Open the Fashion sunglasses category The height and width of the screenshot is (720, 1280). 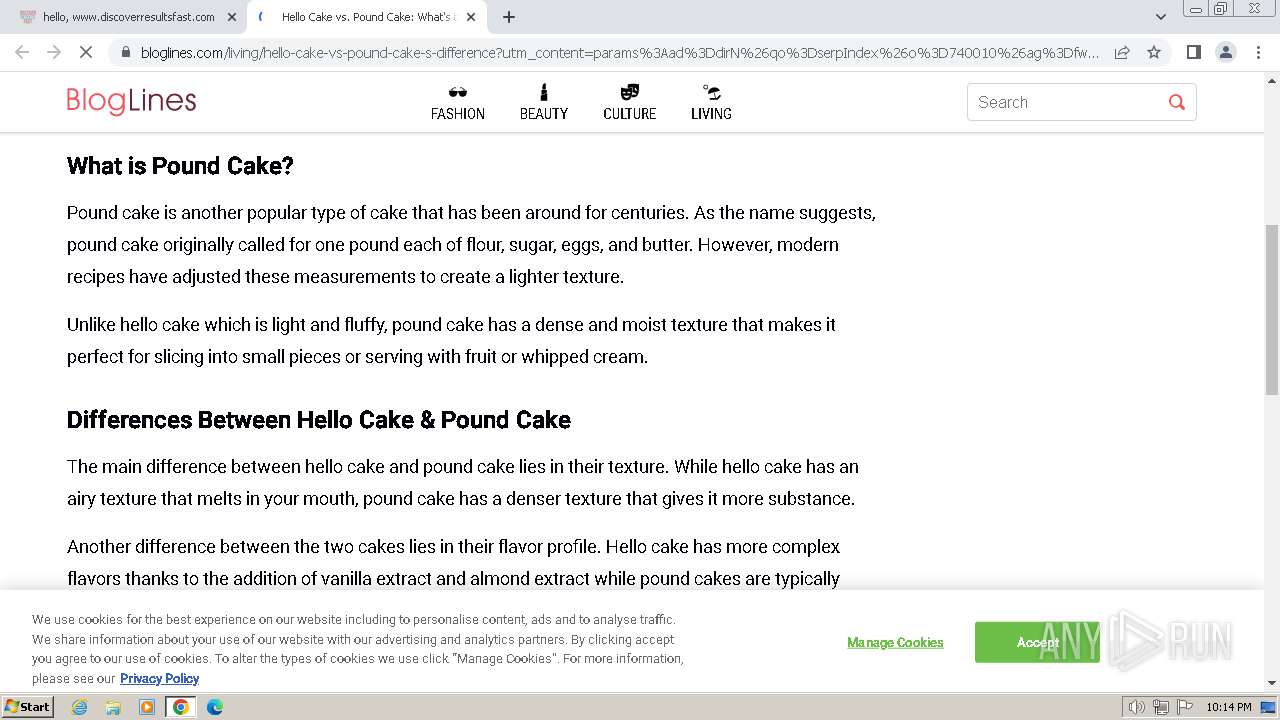coord(458,102)
